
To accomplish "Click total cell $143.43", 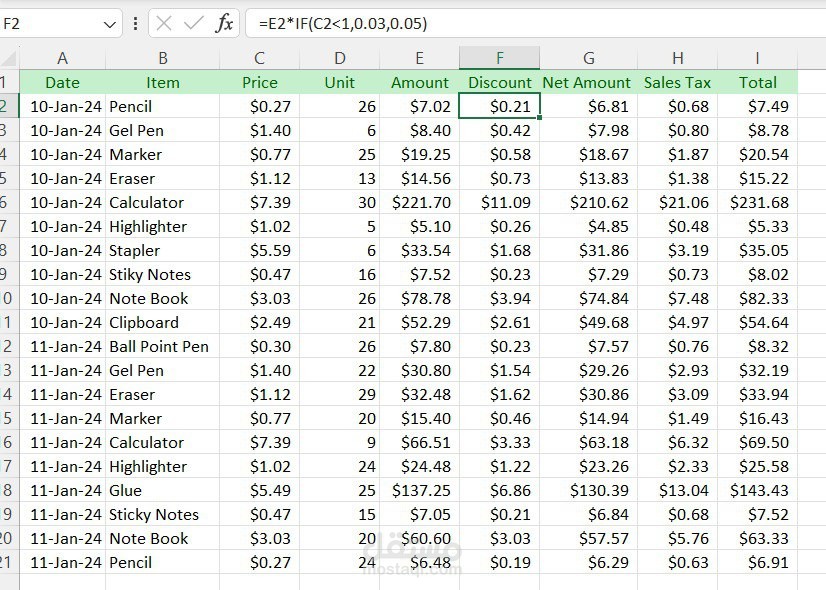I will click(x=758, y=490).
